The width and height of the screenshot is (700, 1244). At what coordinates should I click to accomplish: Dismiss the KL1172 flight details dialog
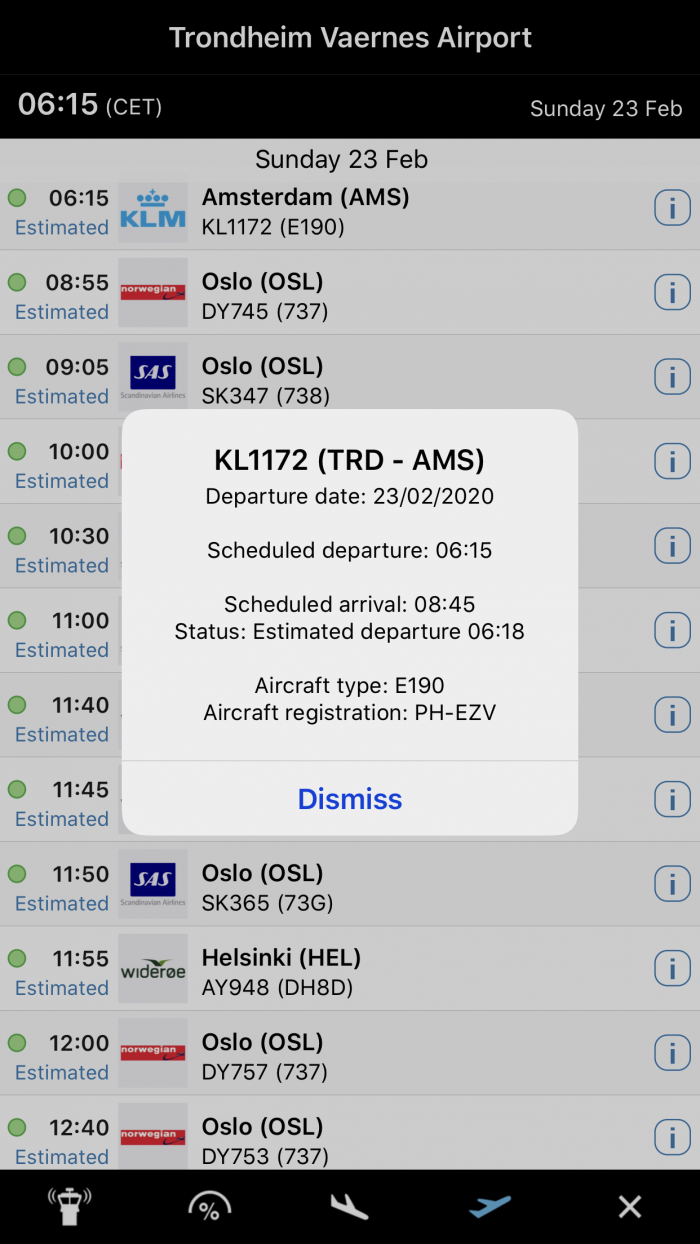[350, 799]
